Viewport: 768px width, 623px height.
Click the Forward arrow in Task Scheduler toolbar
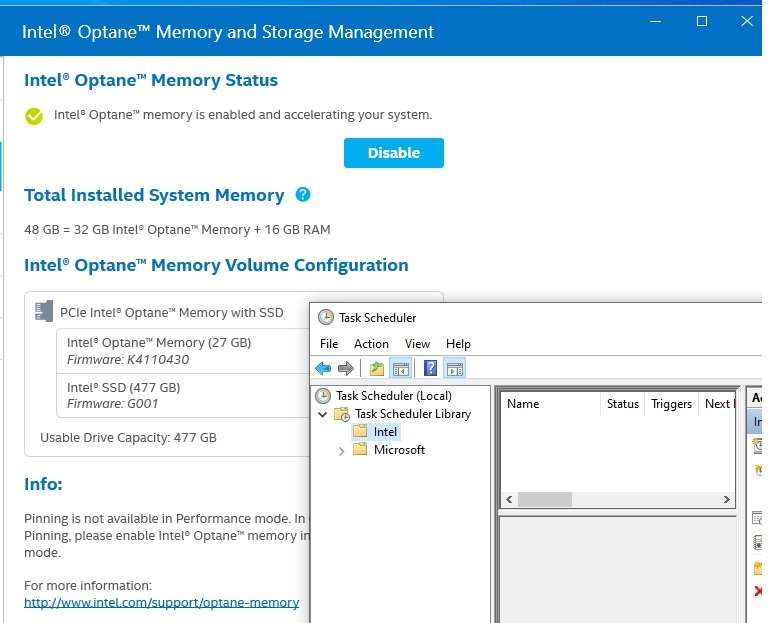tap(346, 368)
